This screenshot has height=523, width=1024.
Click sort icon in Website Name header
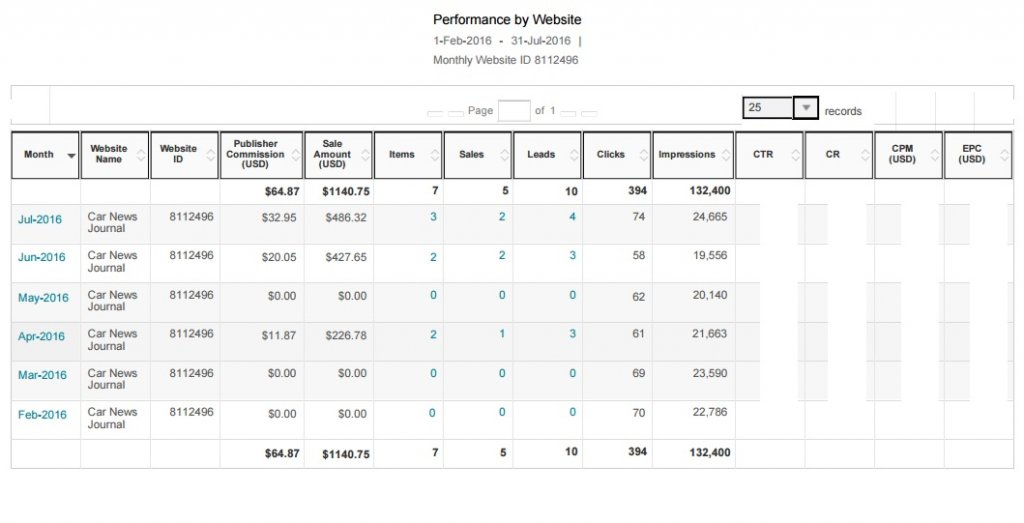click(x=141, y=155)
